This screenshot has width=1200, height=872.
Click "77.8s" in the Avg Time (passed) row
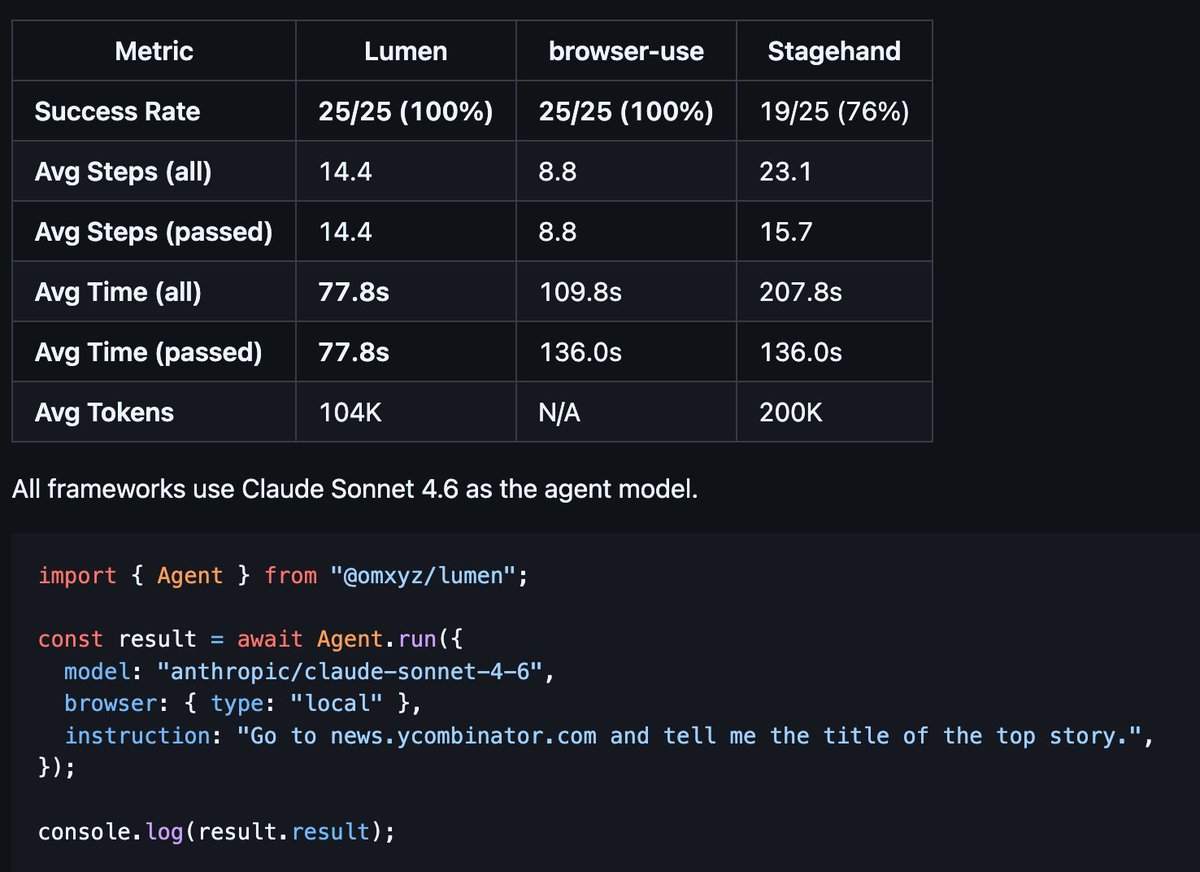tap(354, 352)
